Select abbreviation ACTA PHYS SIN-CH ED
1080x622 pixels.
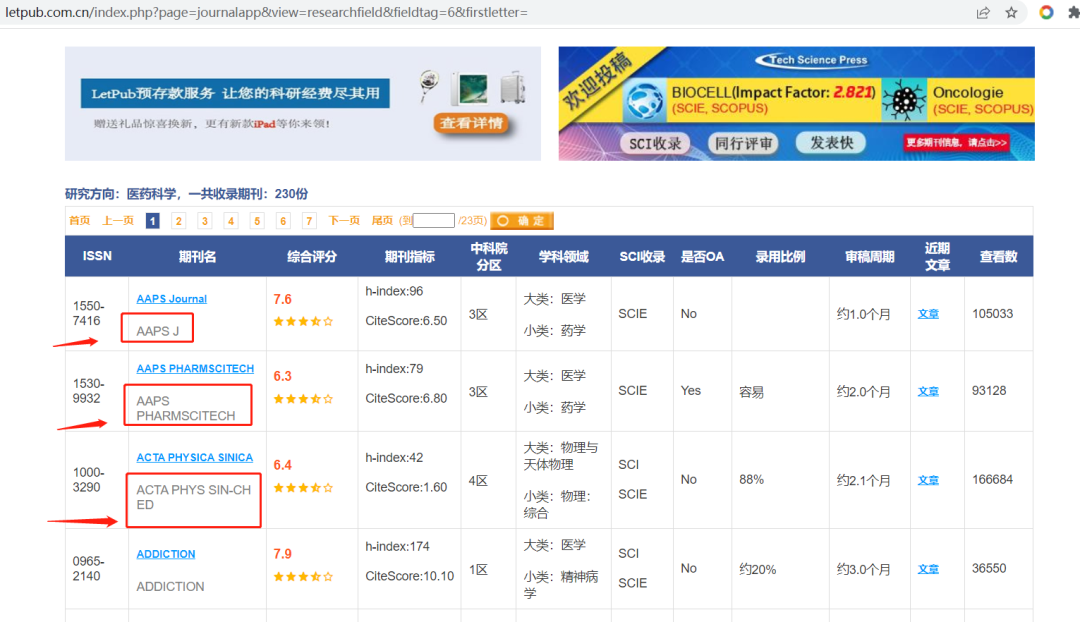coord(194,497)
